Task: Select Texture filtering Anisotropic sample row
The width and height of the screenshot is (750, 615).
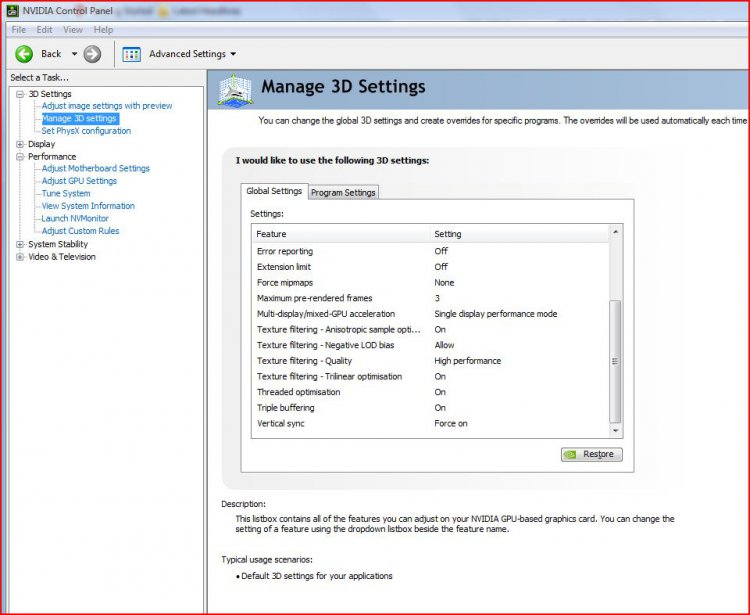Action: [430, 329]
